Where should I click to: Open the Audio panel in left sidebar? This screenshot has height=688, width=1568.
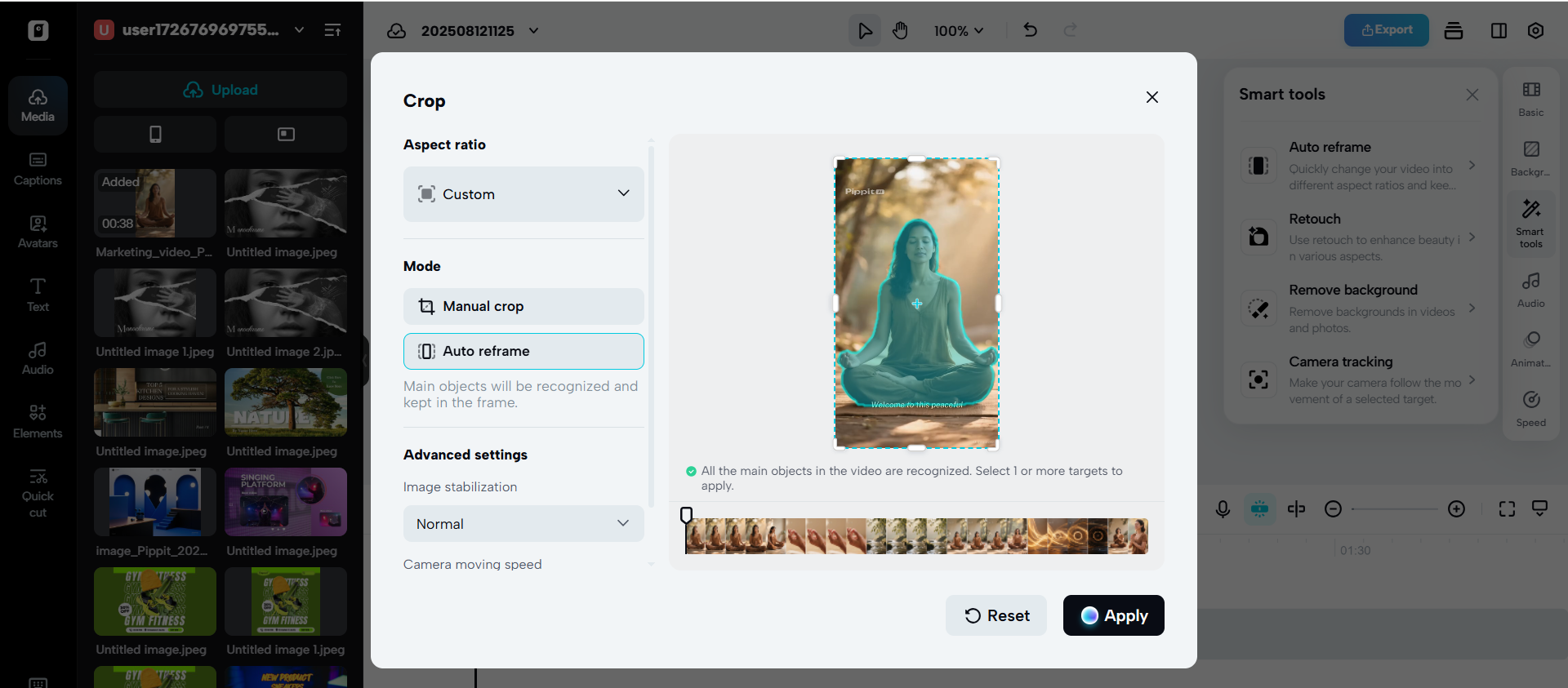38,358
